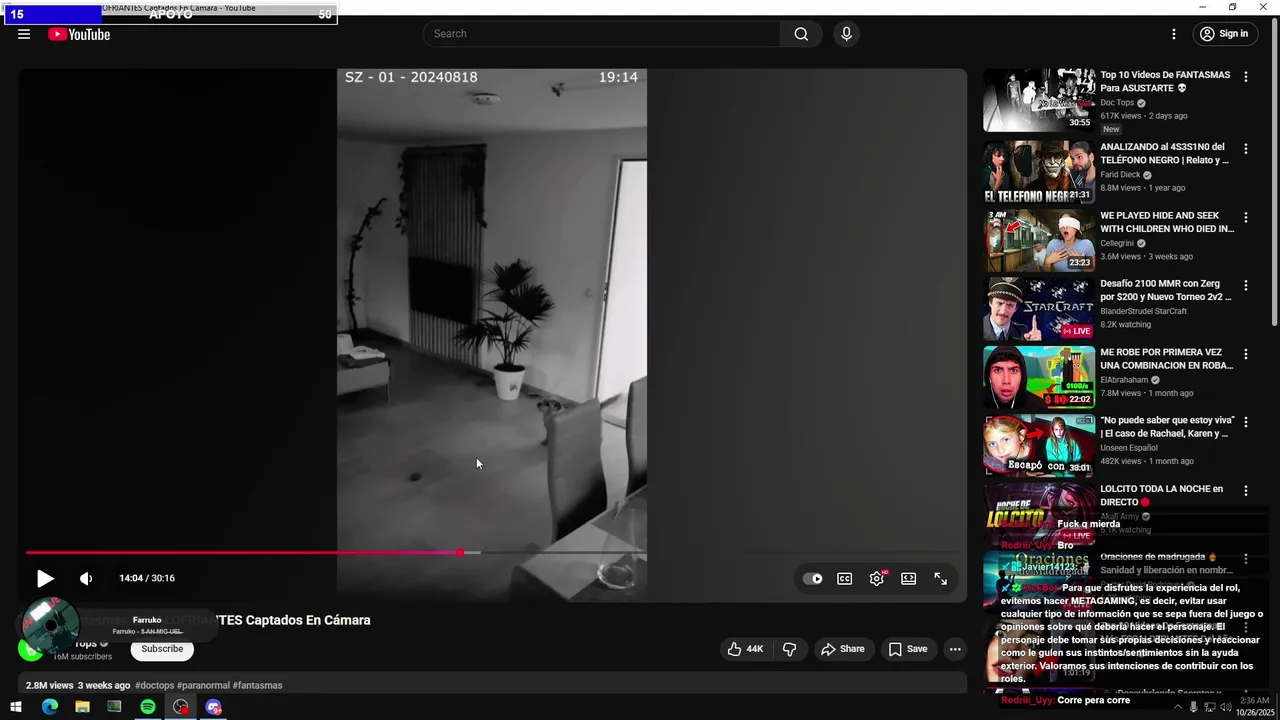Open the ElAbrahaham video thumbnail
The width and height of the screenshot is (1280, 720).
tap(1039, 377)
